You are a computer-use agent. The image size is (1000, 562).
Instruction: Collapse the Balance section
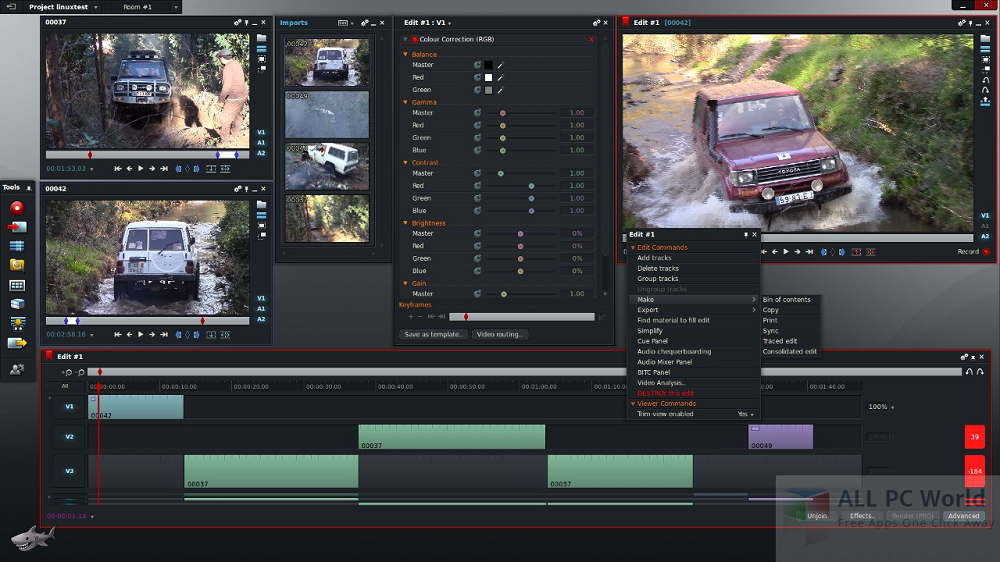[406, 54]
